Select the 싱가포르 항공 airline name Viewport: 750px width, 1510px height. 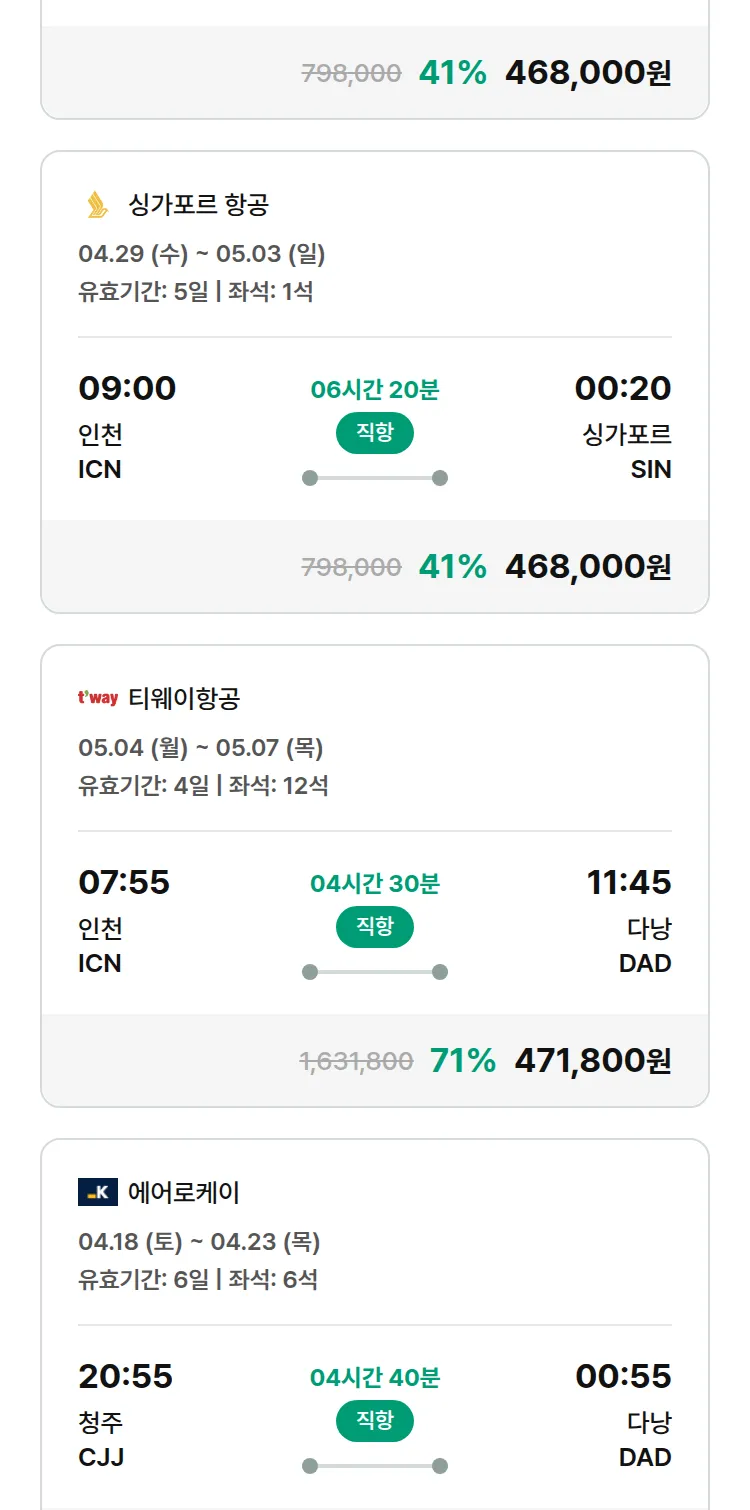[198, 205]
